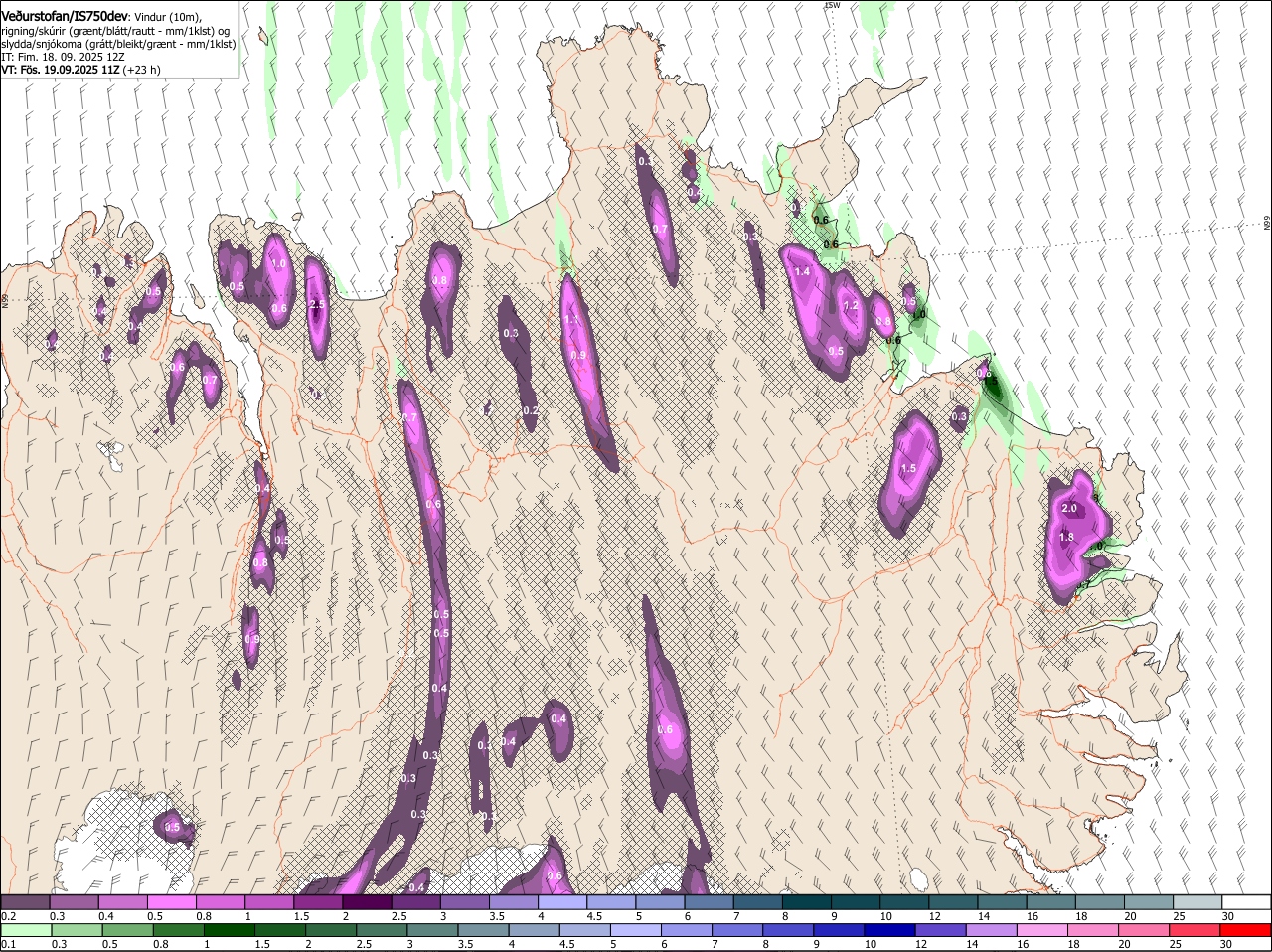This screenshot has height=952, width=1272.
Task: Select the darkest green bottom-row swatch above 1
Action: point(228,930)
